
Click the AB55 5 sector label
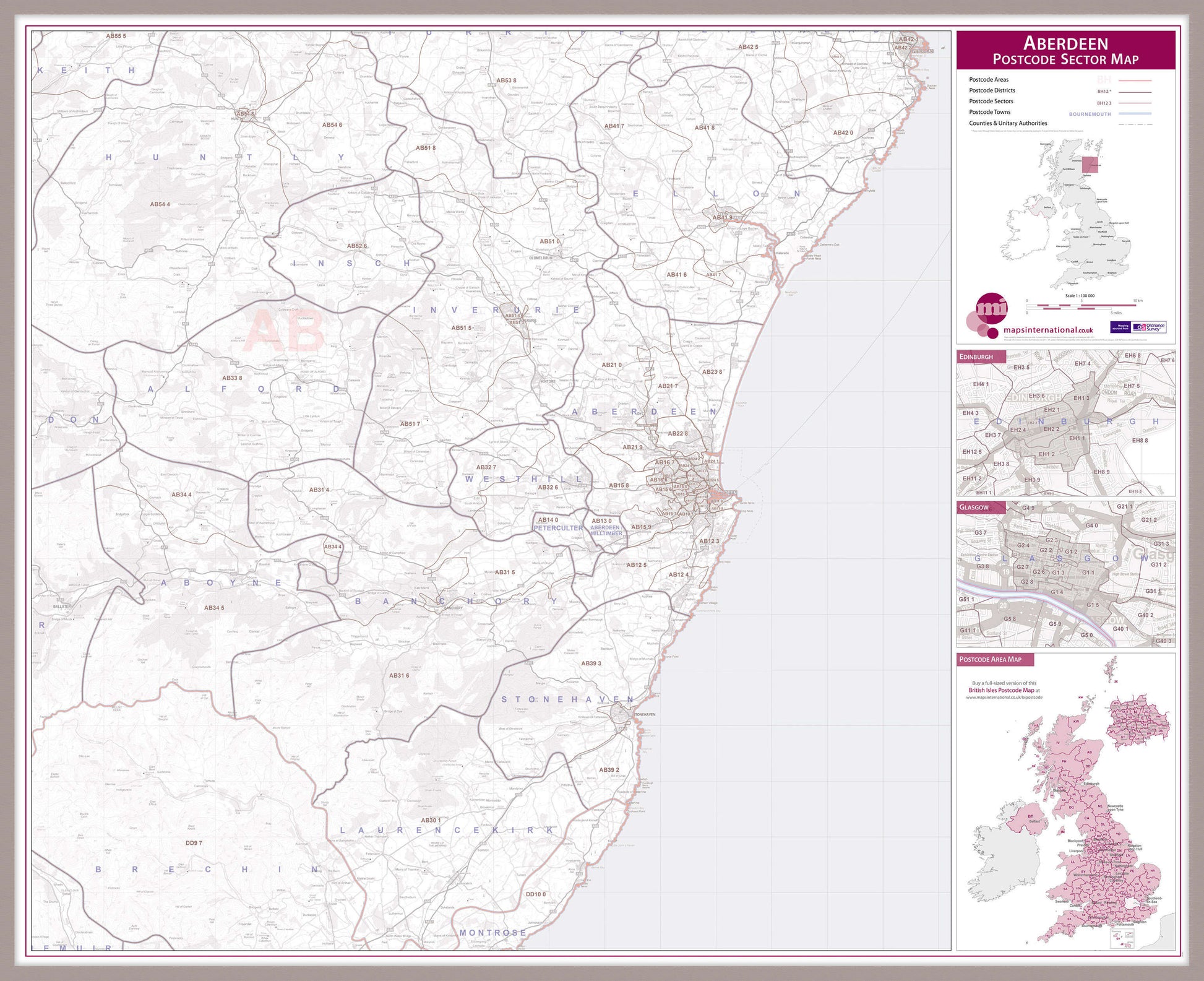pyautogui.click(x=116, y=36)
